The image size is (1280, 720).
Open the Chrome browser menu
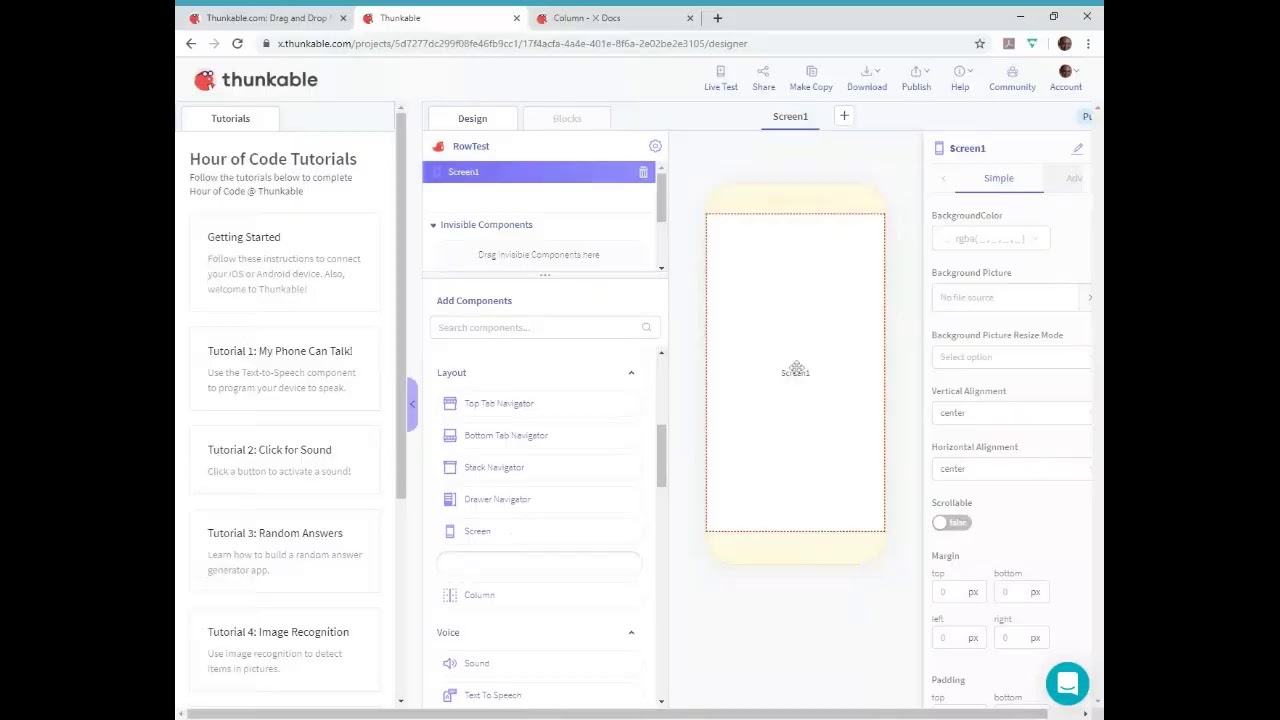[x=1088, y=43]
